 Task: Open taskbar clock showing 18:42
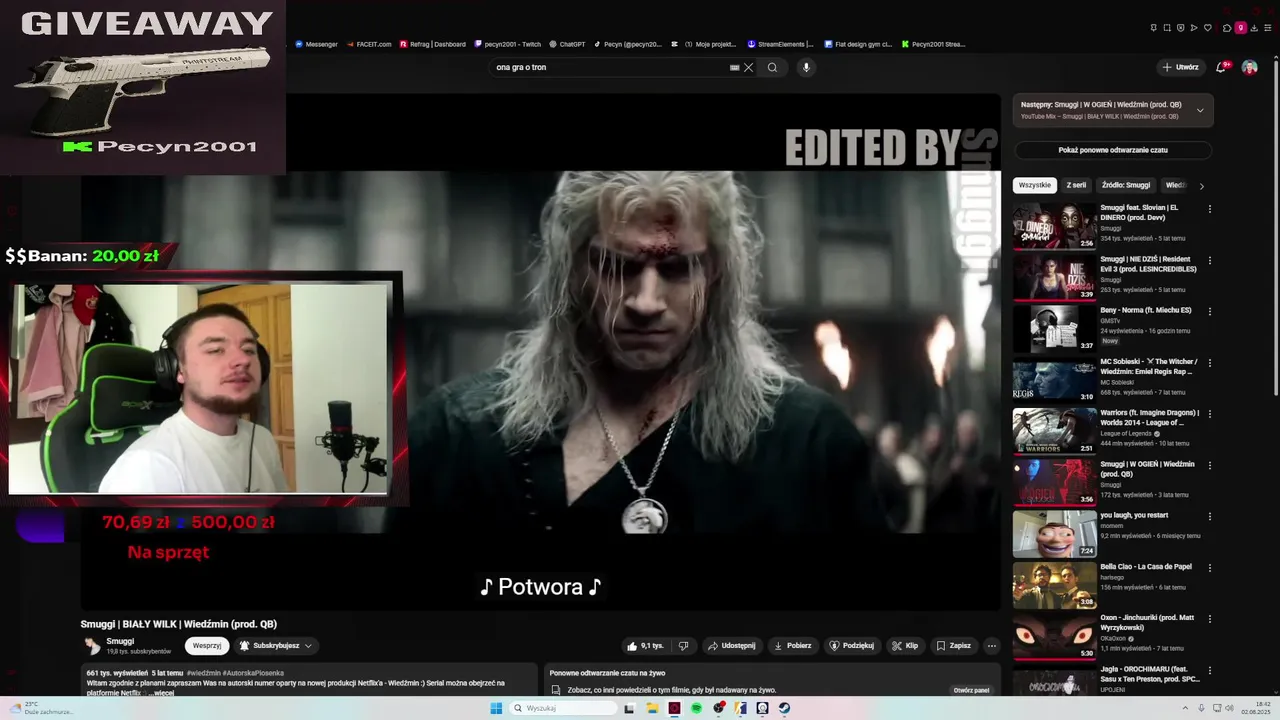[x=1257, y=708]
